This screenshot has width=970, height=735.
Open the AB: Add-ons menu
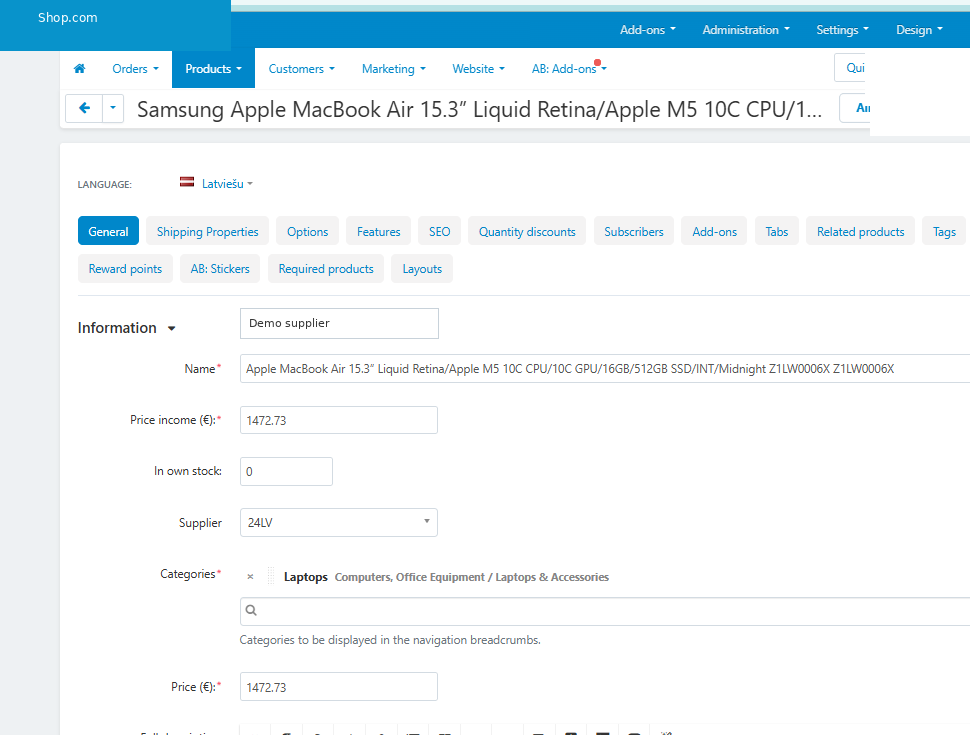click(569, 69)
